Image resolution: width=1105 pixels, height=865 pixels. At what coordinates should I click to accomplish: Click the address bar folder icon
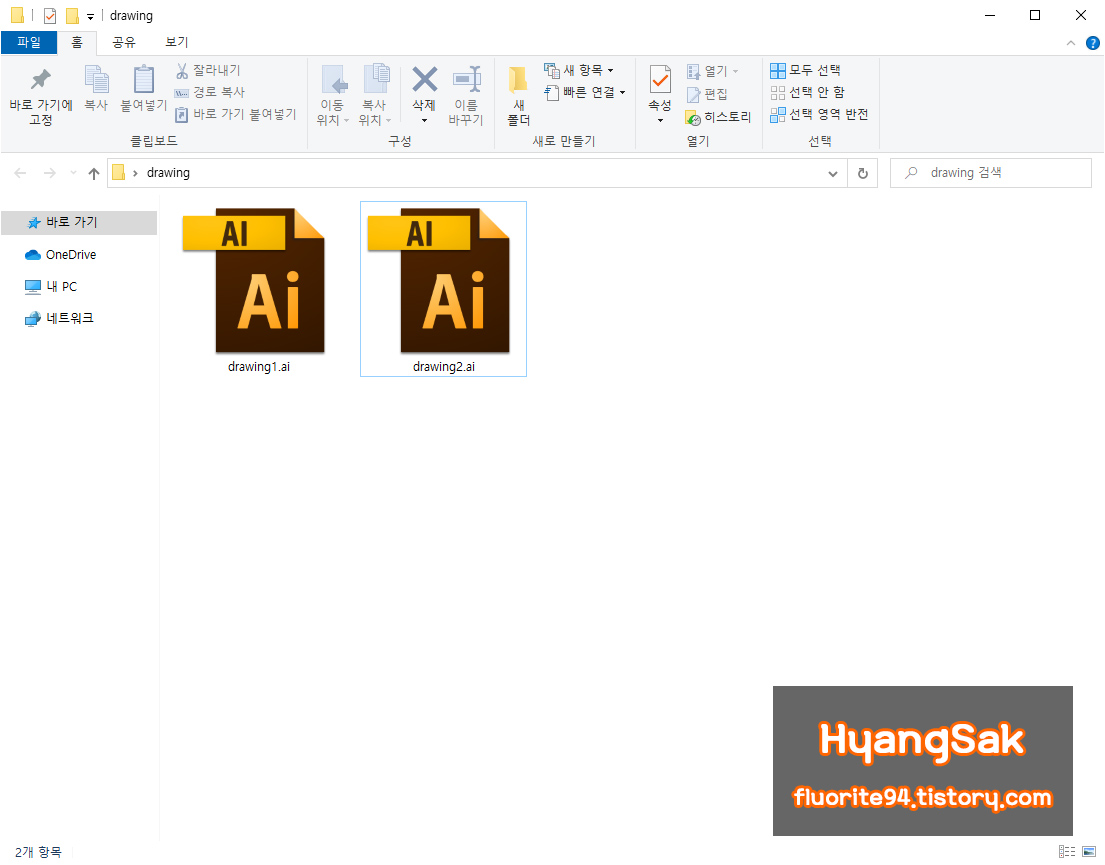pos(119,173)
